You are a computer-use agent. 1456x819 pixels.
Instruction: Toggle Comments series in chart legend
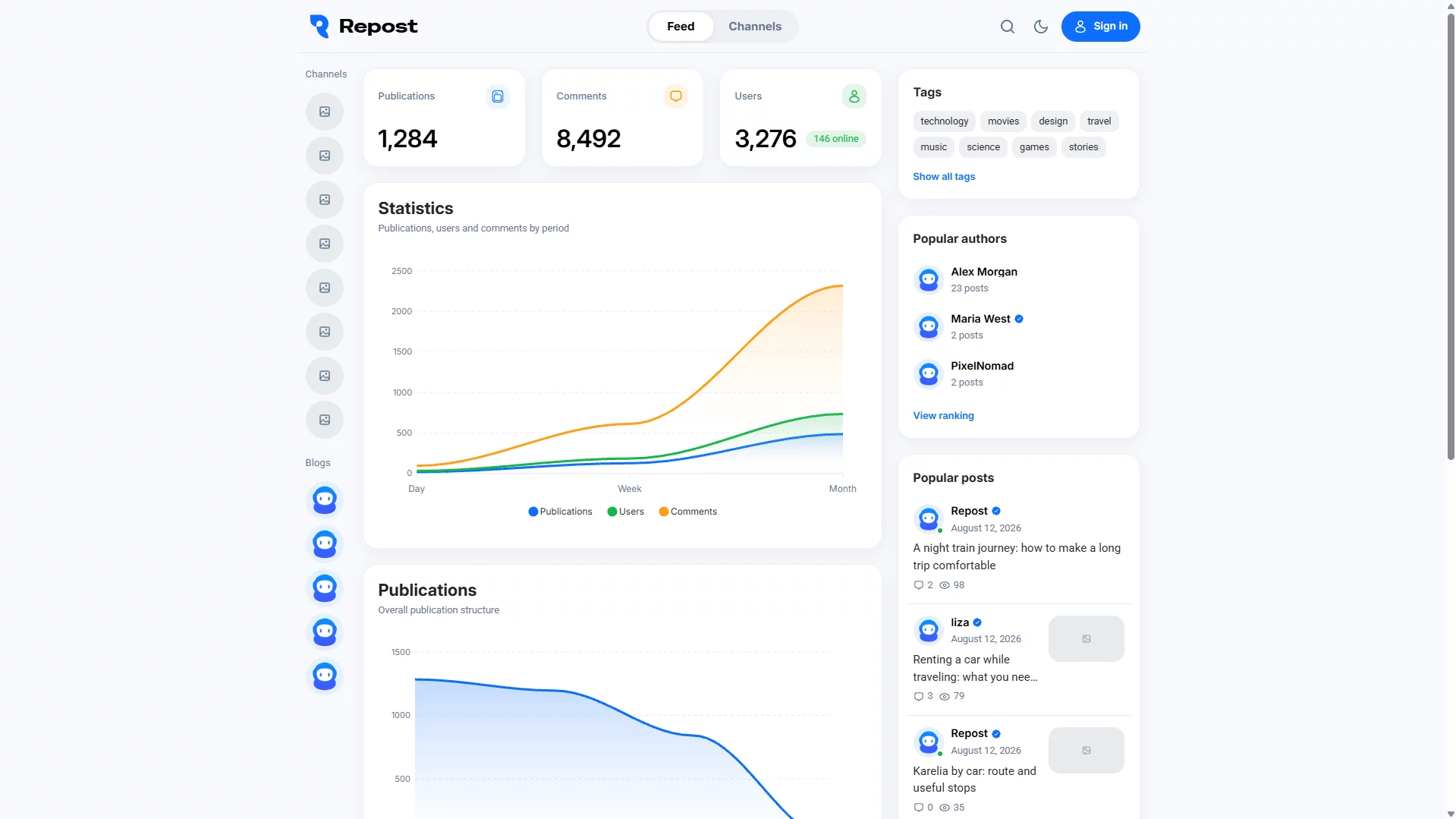click(687, 512)
